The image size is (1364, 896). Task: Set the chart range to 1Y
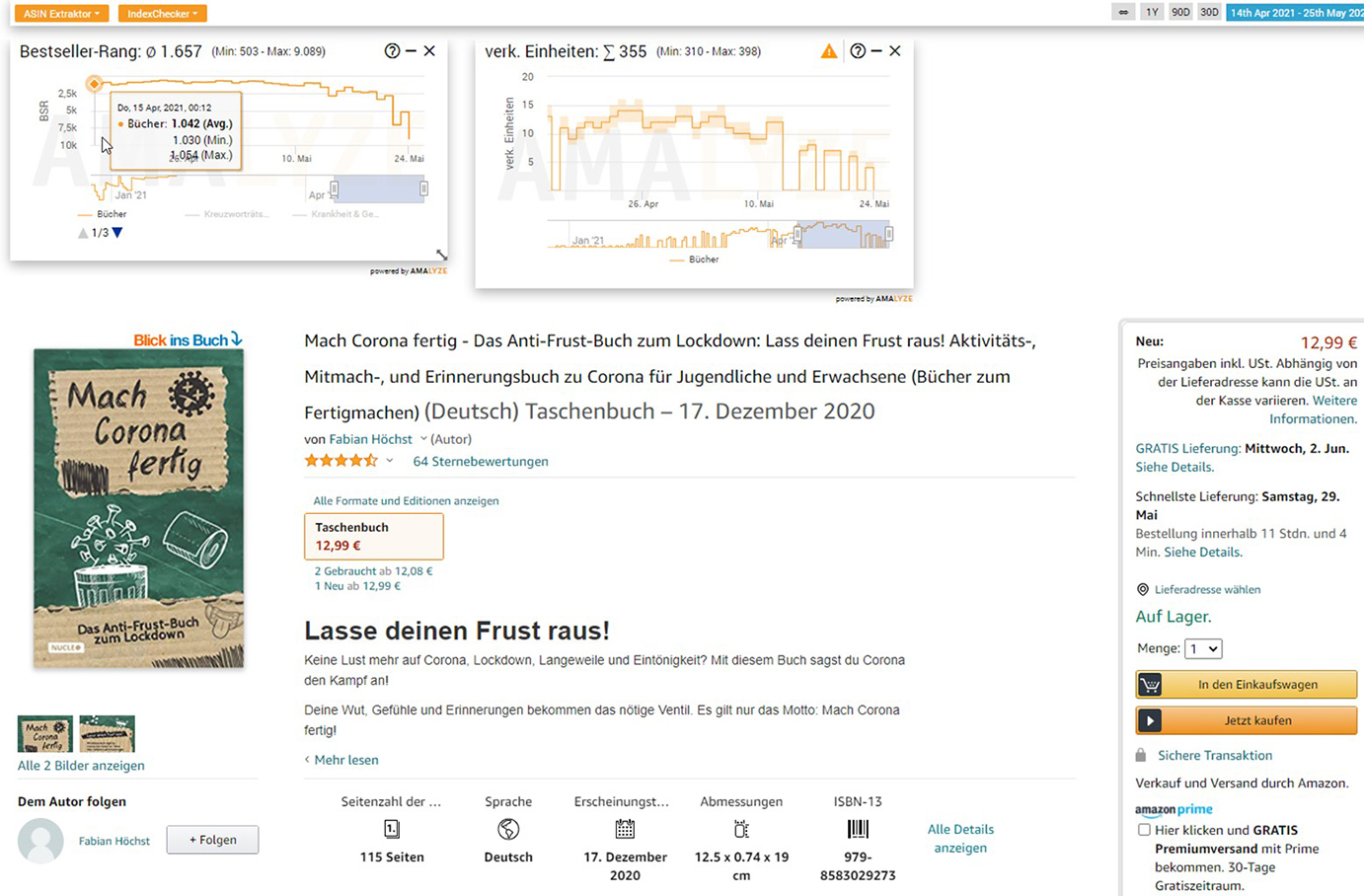click(x=1152, y=12)
